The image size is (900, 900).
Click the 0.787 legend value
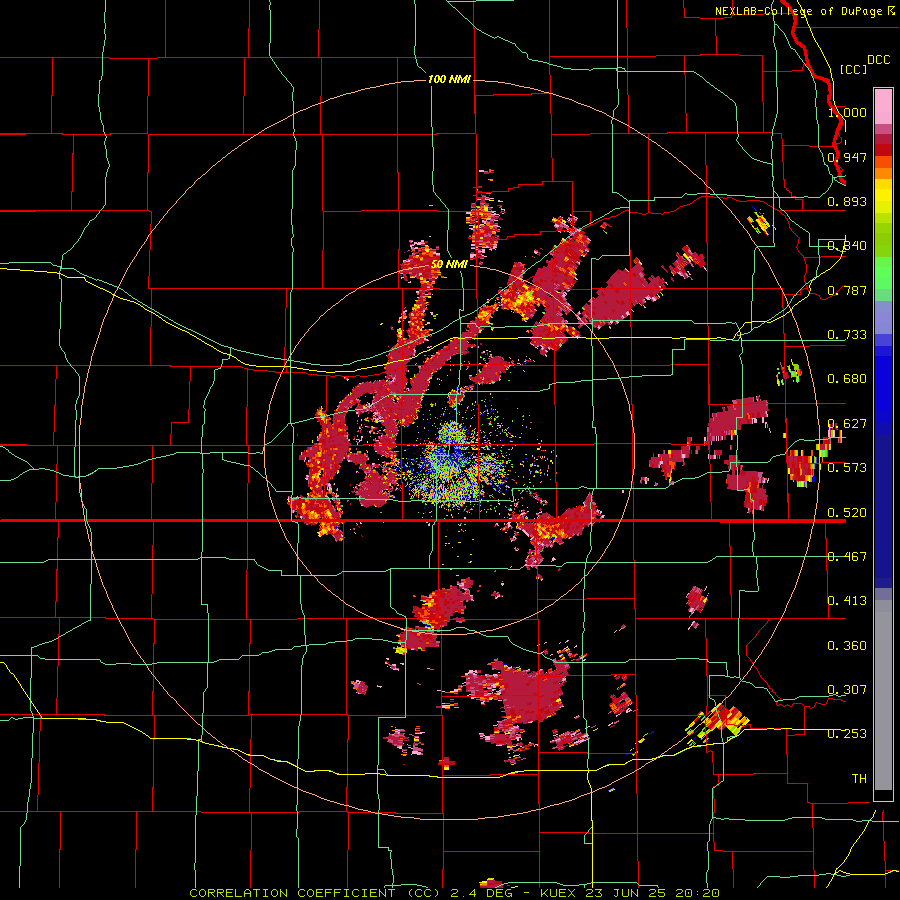pyautogui.click(x=847, y=290)
